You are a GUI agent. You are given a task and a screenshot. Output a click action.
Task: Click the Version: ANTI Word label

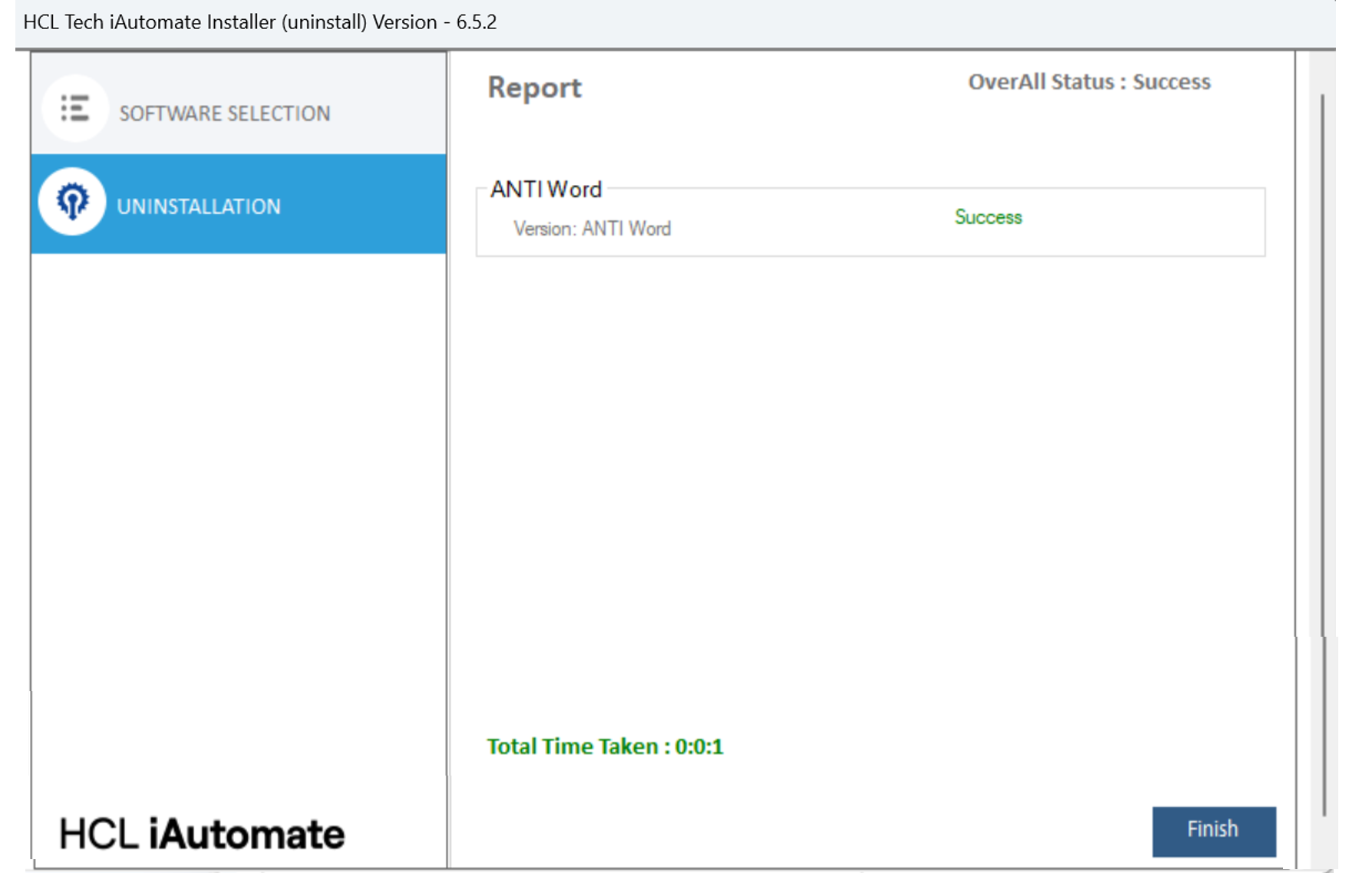click(x=592, y=229)
